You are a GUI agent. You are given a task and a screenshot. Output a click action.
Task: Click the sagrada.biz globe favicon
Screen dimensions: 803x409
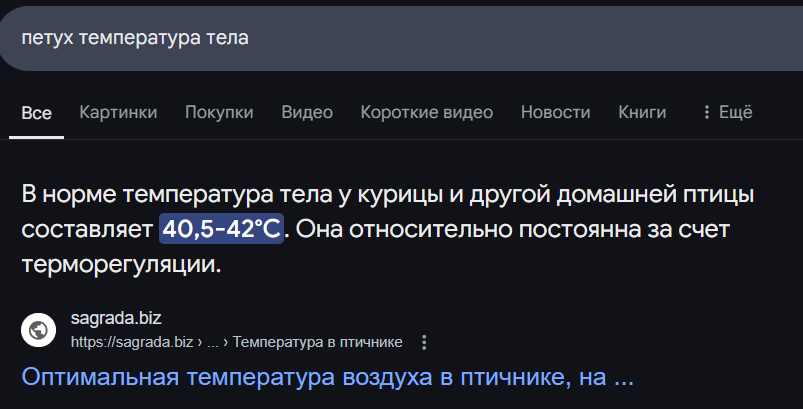[38, 330]
